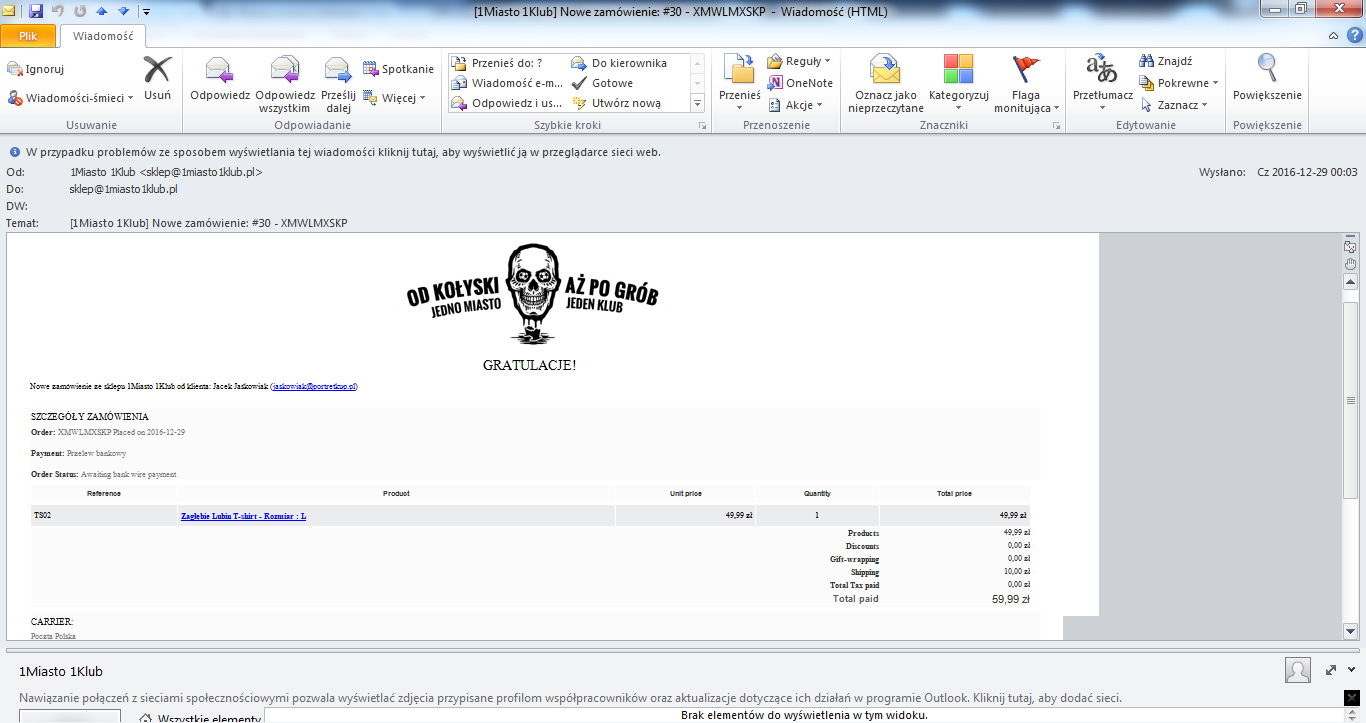Click Ignoruj to ignore the conversation
1366x723 pixels.
click(x=37, y=69)
